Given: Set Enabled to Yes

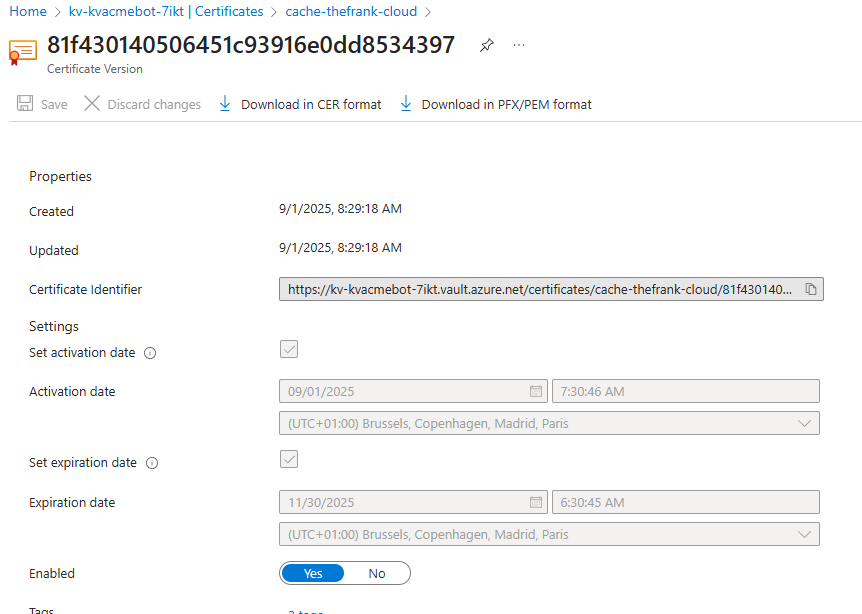Looking at the screenshot, I should click(313, 573).
